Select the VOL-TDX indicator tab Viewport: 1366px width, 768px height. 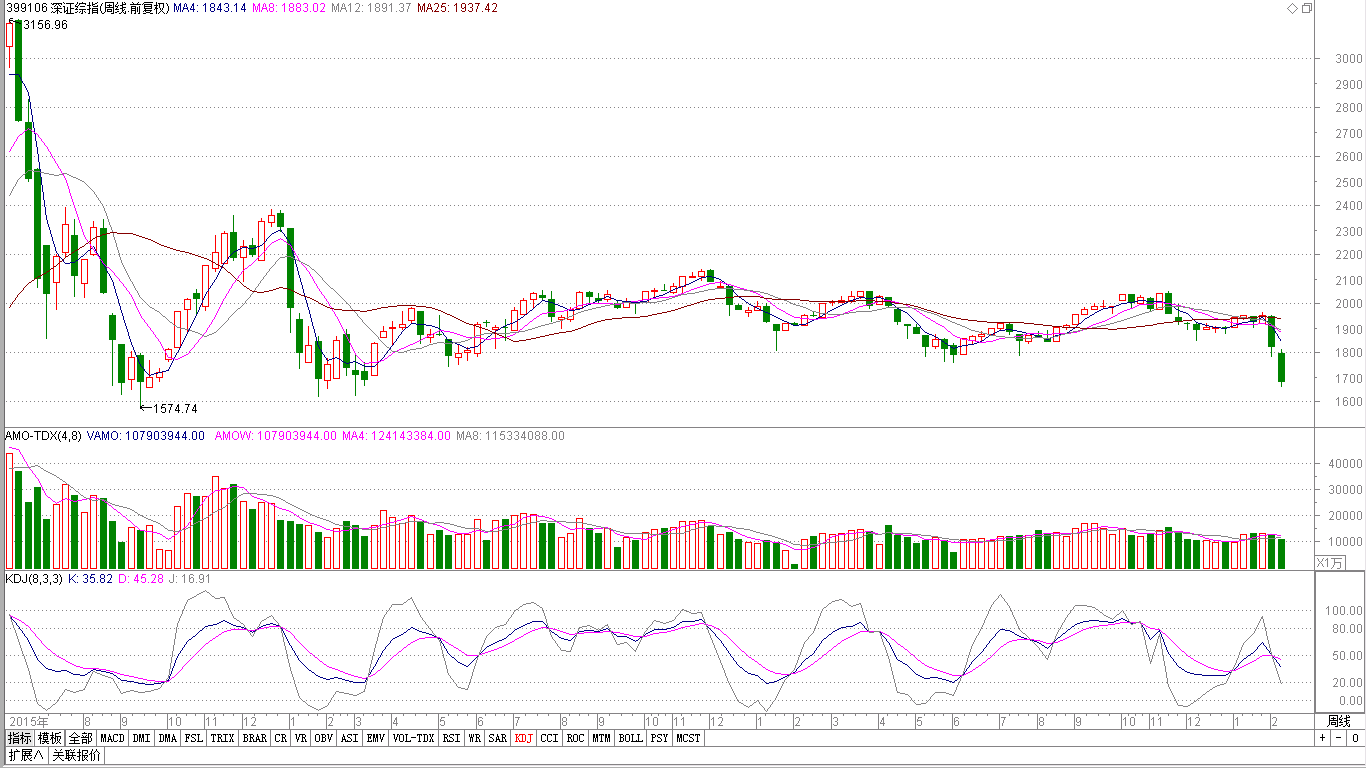coord(413,738)
